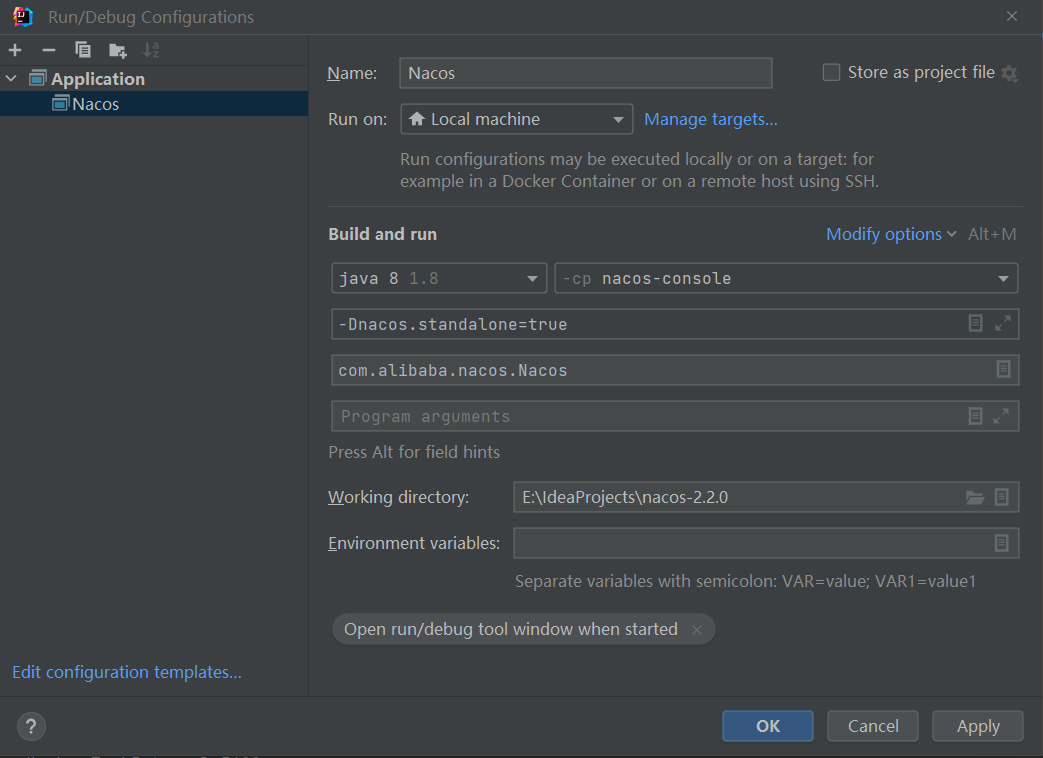The width and height of the screenshot is (1043, 758).
Task: Click the 'Build and run' section heading
Action: point(382,234)
